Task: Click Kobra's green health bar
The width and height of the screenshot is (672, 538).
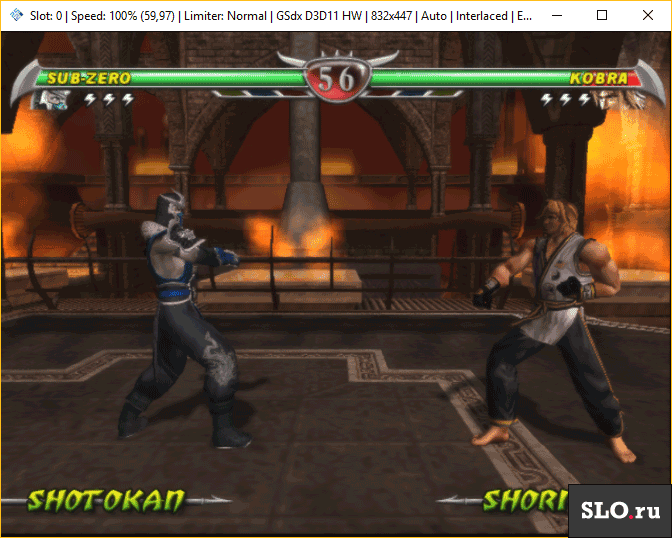Action: 506,78
